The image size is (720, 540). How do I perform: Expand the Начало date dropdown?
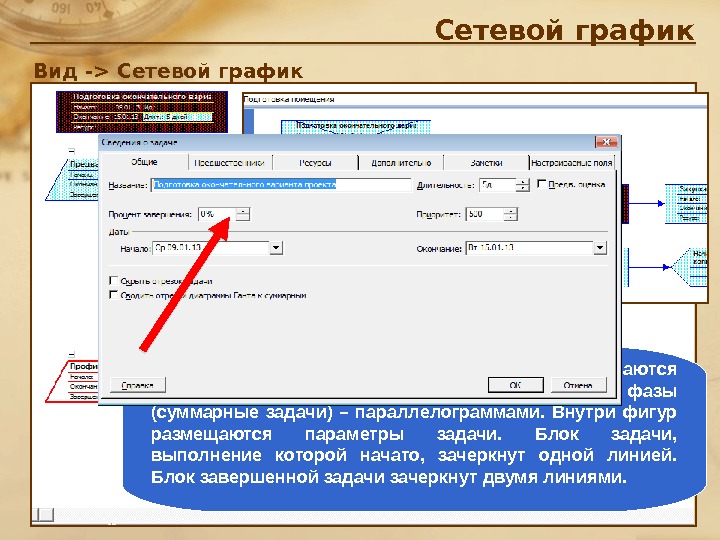276,248
